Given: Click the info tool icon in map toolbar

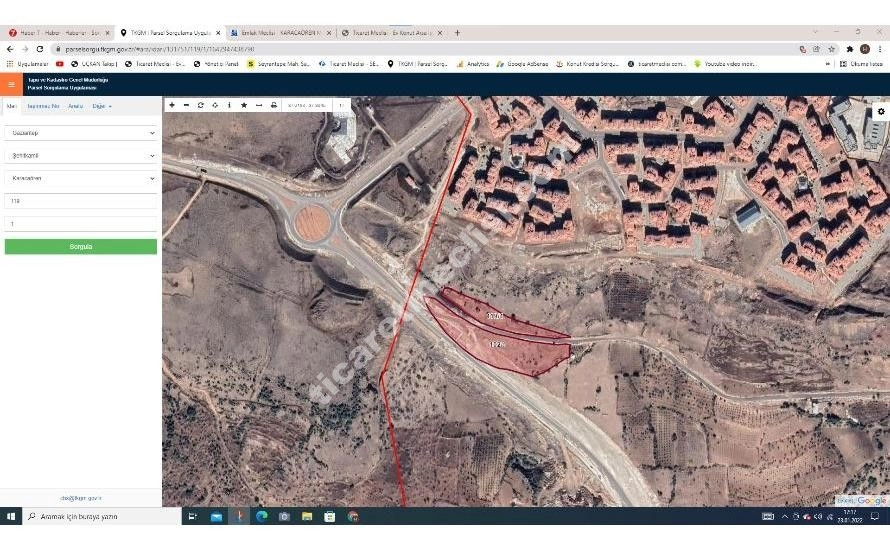Looking at the screenshot, I should point(229,105).
